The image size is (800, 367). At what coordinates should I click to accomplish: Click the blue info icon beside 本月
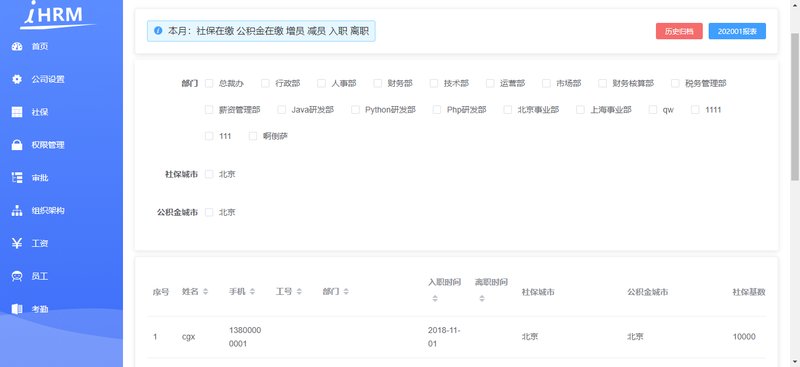[158, 31]
